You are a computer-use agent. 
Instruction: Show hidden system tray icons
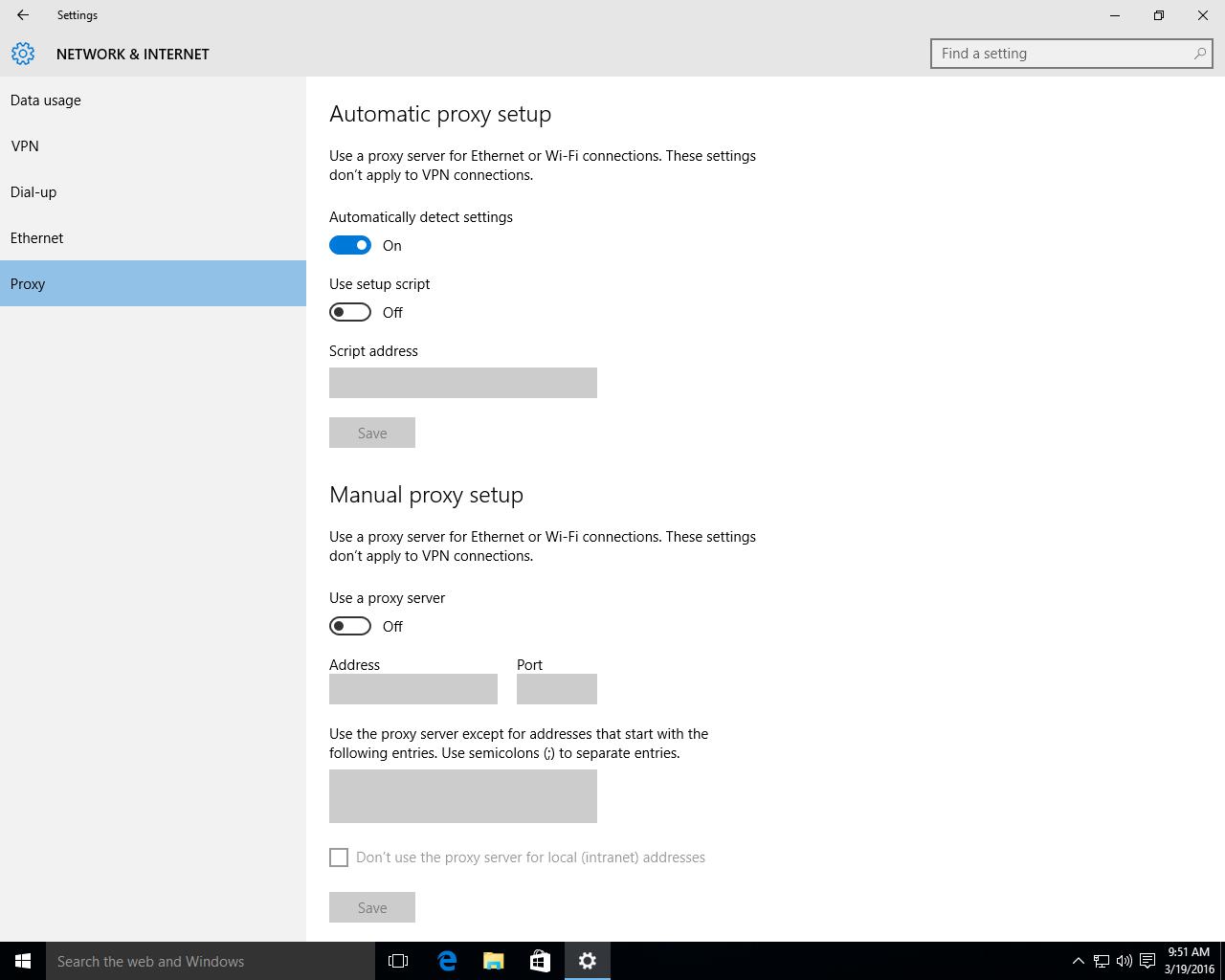[1078, 961]
